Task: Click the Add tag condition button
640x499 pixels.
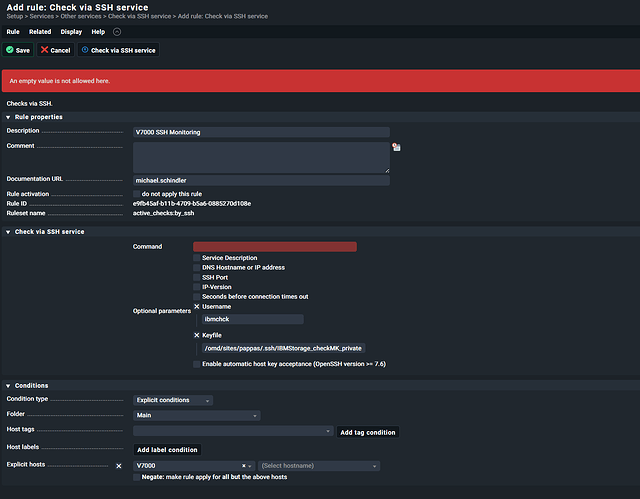Action: click(368, 432)
